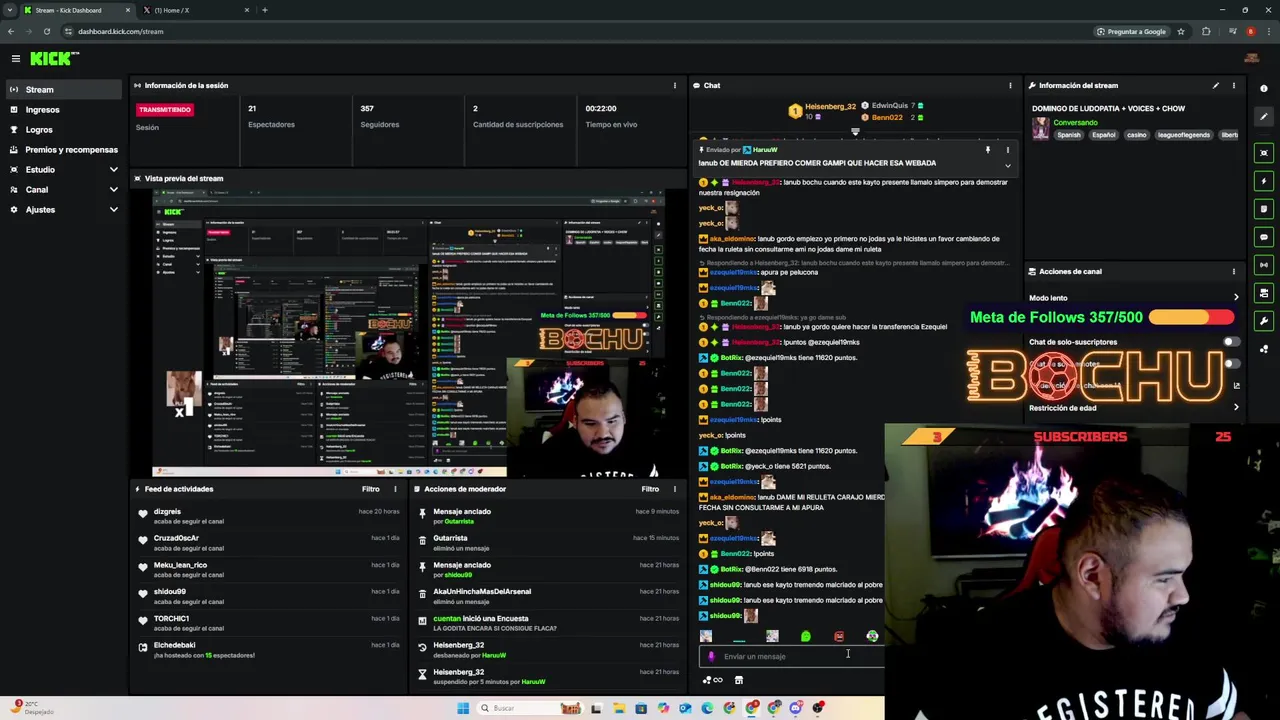
Task: Click the info icon in right toolbar
Action: (x=1264, y=89)
